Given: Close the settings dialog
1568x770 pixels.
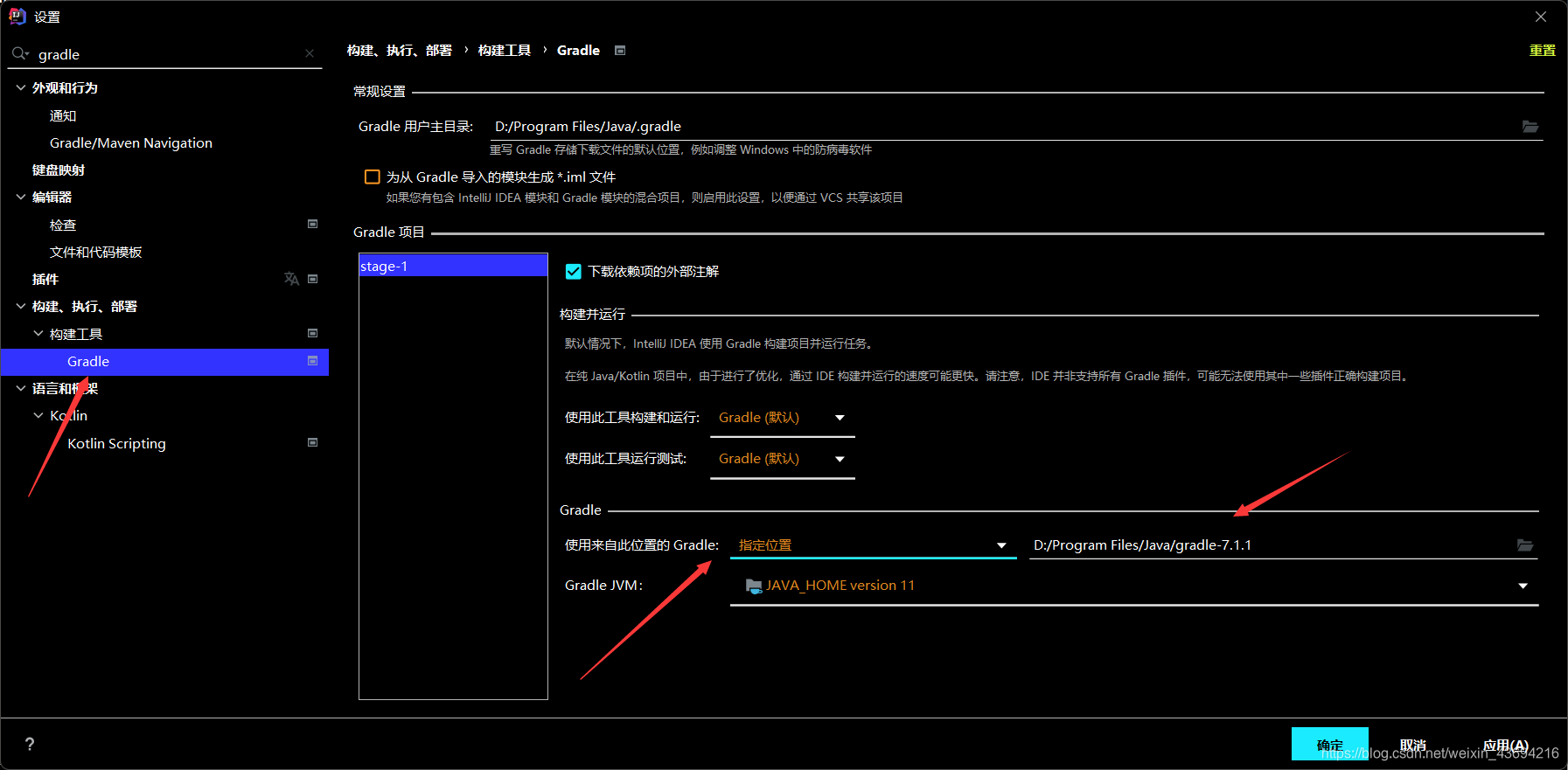Looking at the screenshot, I should pyautogui.click(x=1541, y=17).
